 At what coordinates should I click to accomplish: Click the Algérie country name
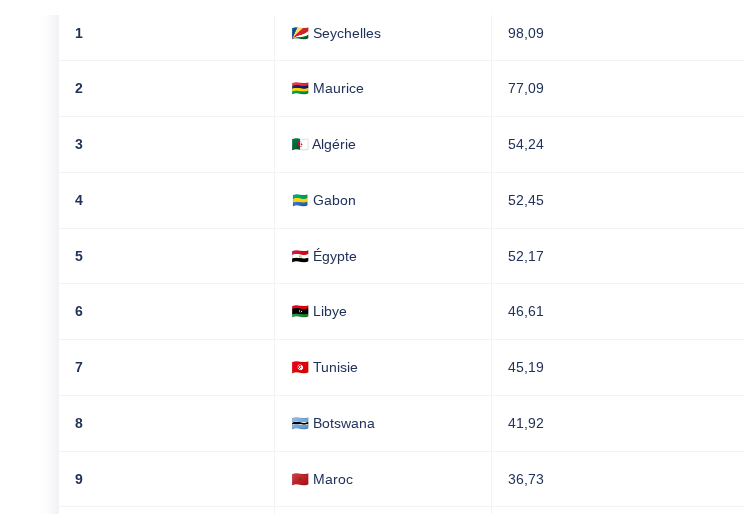point(334,144)
